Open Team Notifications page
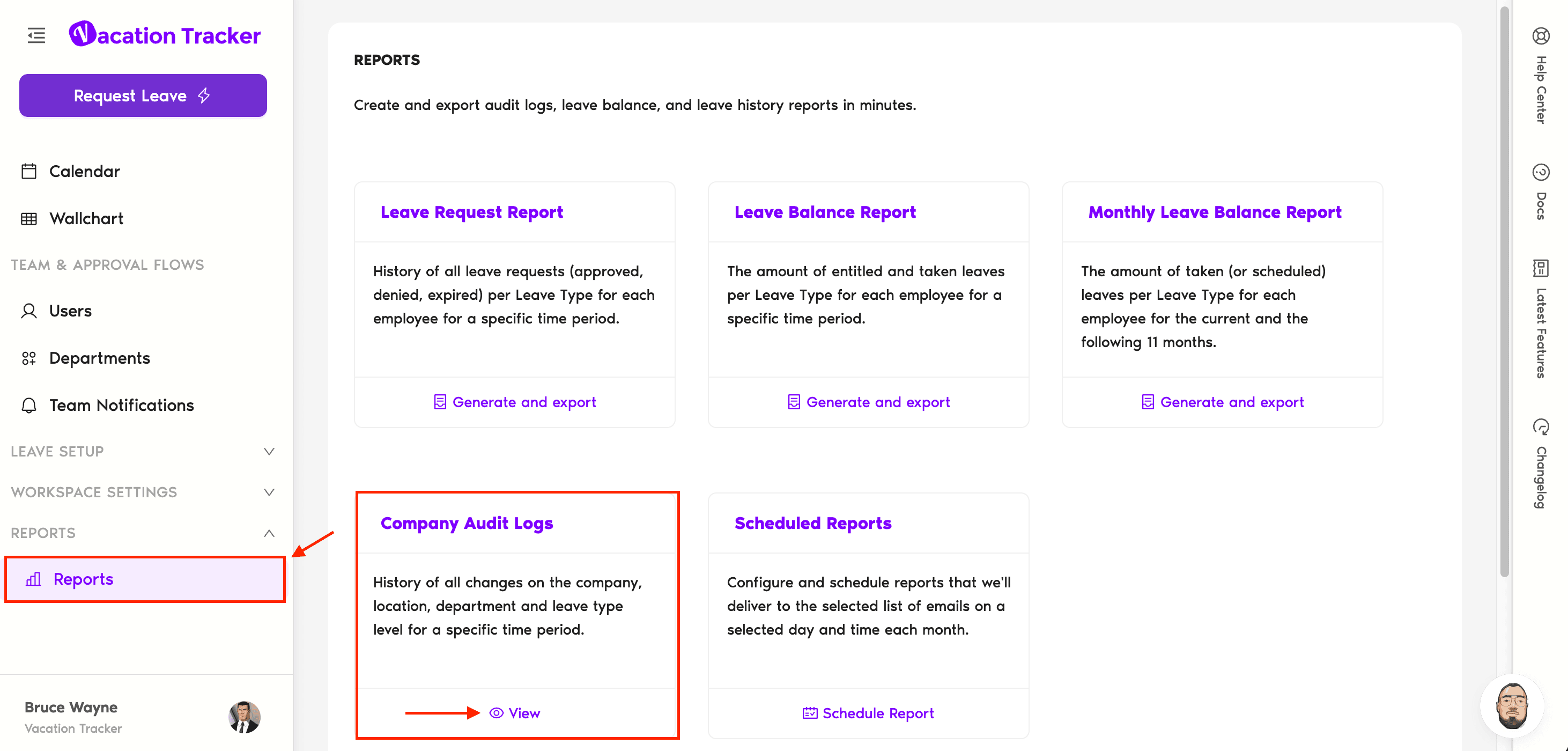The height and width of the screenshot is (751, 1568). (121, 405)
